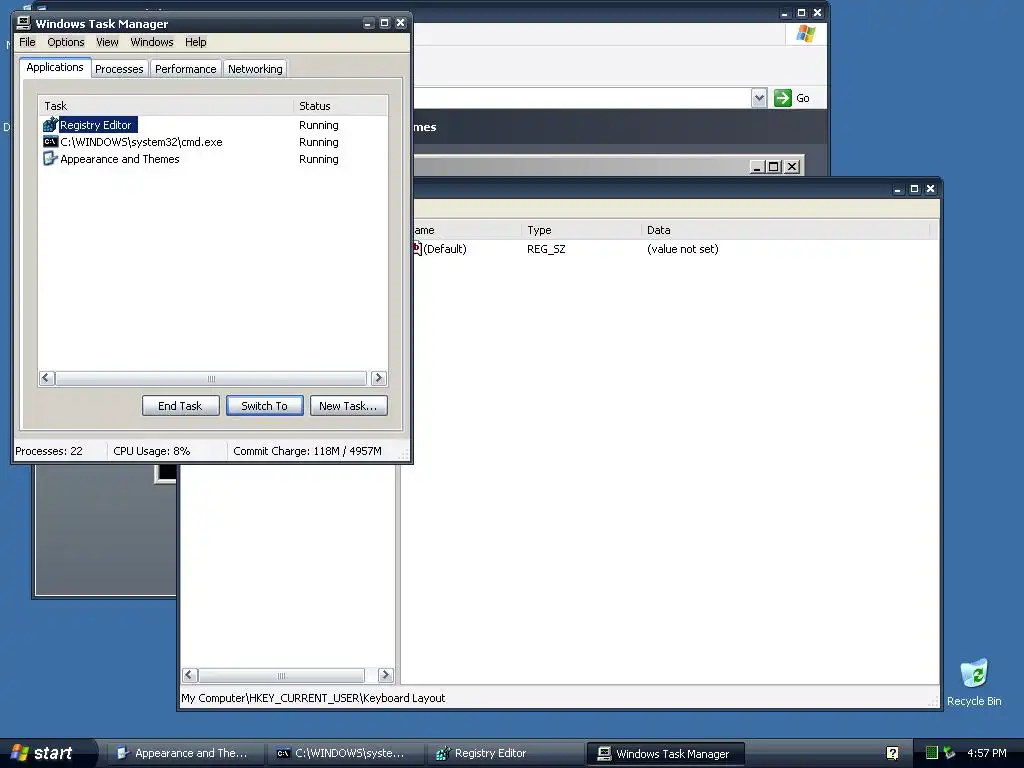Close the gray inner window behind Registry Editor

click(792, 167)
